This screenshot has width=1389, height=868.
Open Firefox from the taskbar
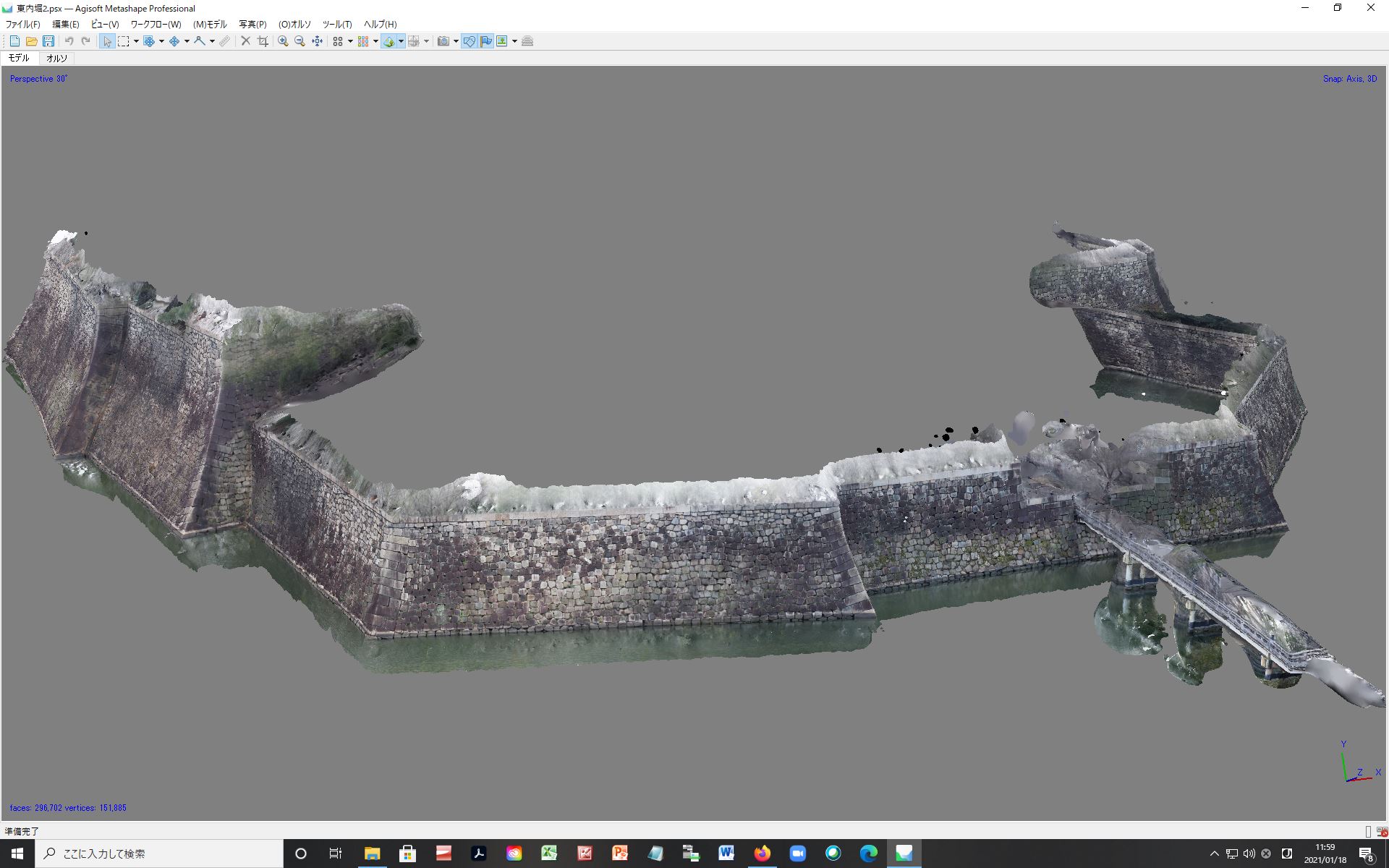point(762,854)
